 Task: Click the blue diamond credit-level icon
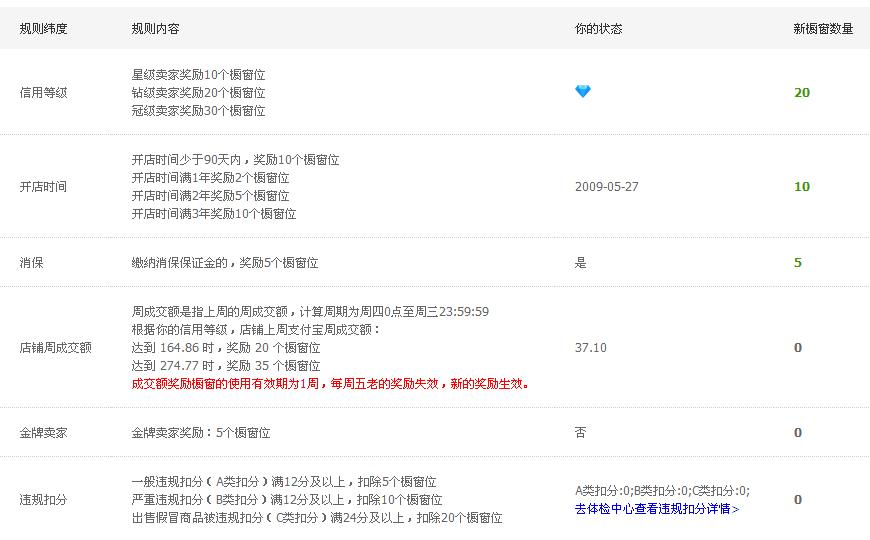(x=583, y=91)
